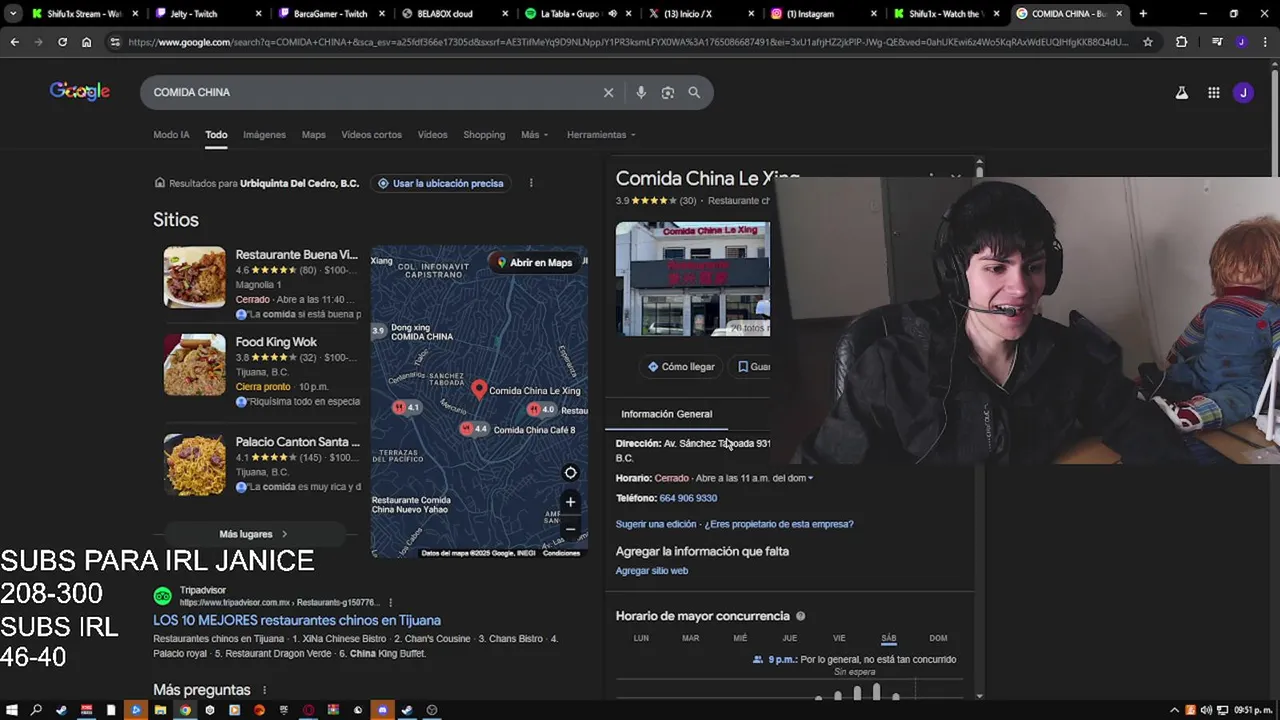Show info about Horario de mayor concurrencia

click(800, 616)
